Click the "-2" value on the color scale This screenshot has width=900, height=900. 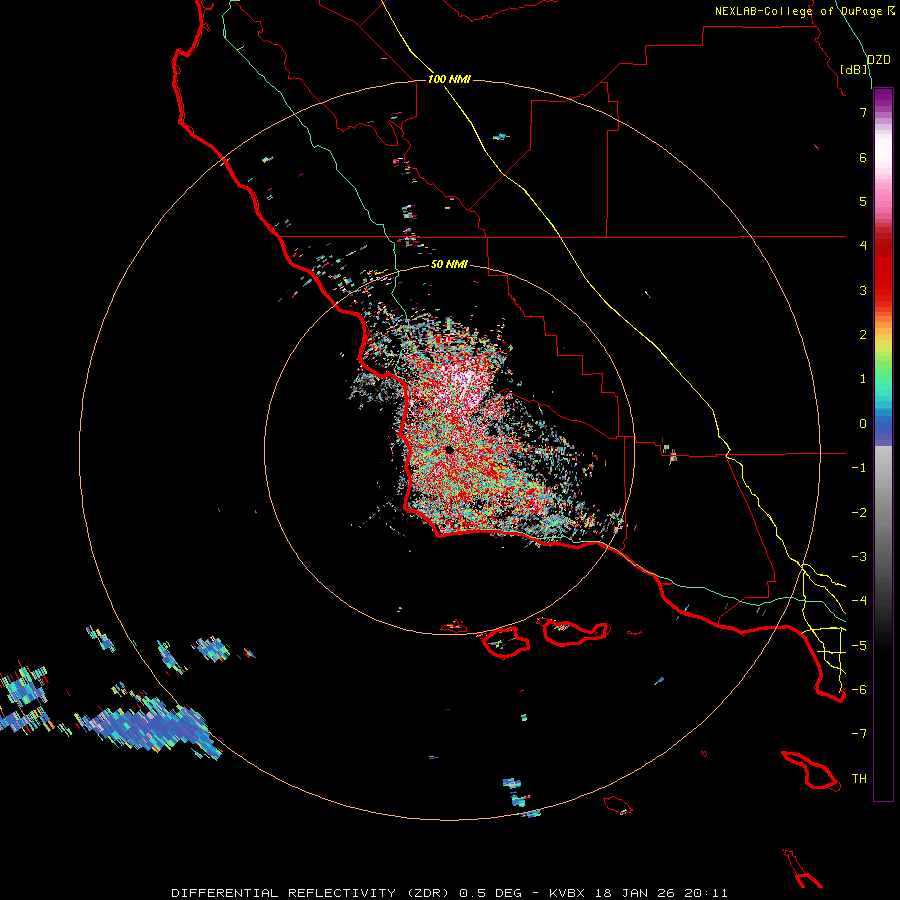(859, 513)
